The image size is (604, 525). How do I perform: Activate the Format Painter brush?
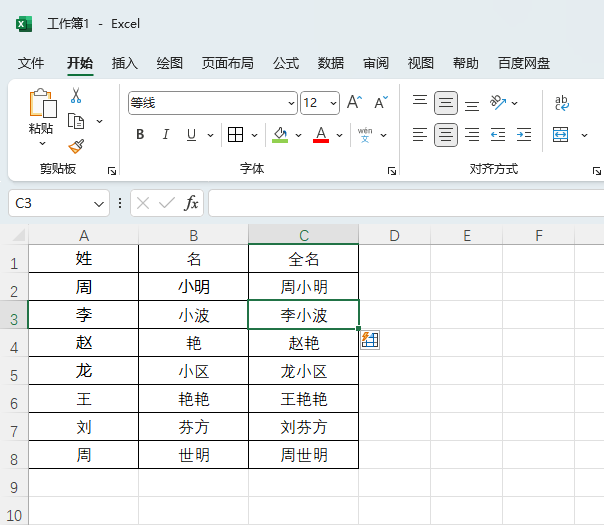[76, 146]
